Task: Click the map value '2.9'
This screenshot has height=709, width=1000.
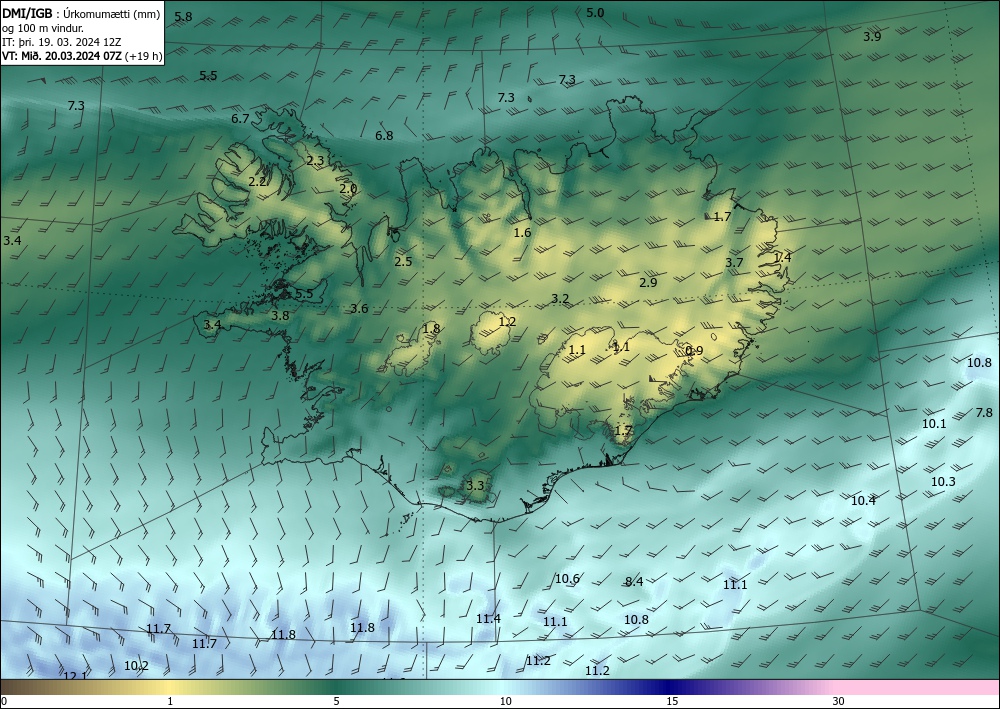Action: coord(648,282)
